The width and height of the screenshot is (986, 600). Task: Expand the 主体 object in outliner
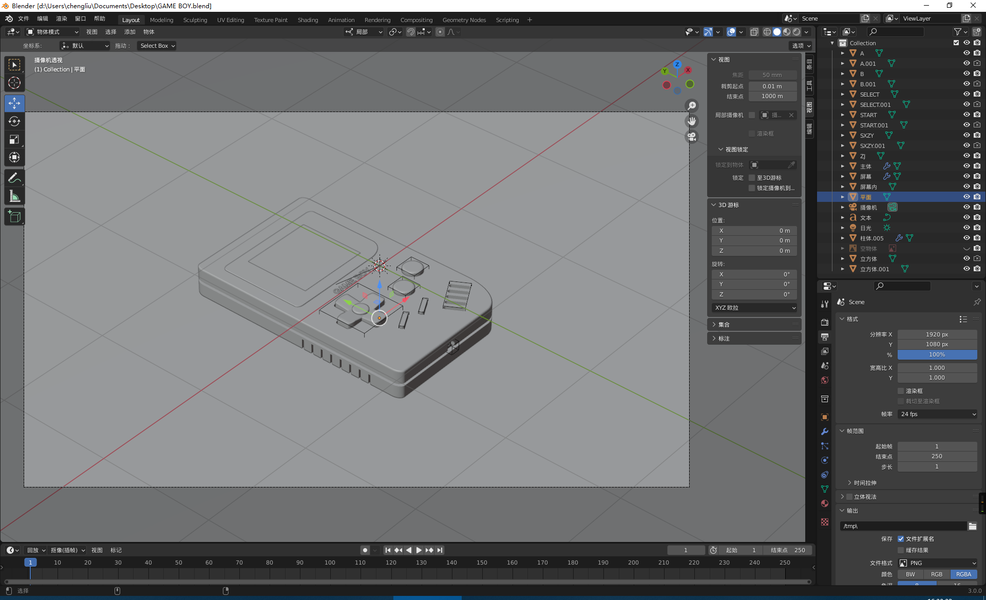click(843, 166)
